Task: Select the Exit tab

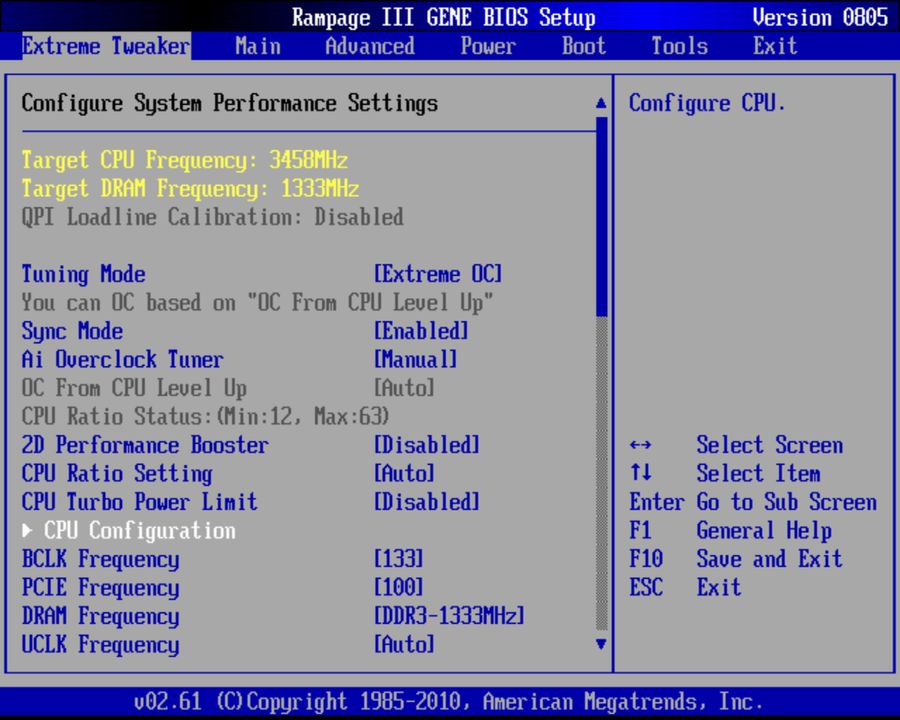Action: coord(775,46)
